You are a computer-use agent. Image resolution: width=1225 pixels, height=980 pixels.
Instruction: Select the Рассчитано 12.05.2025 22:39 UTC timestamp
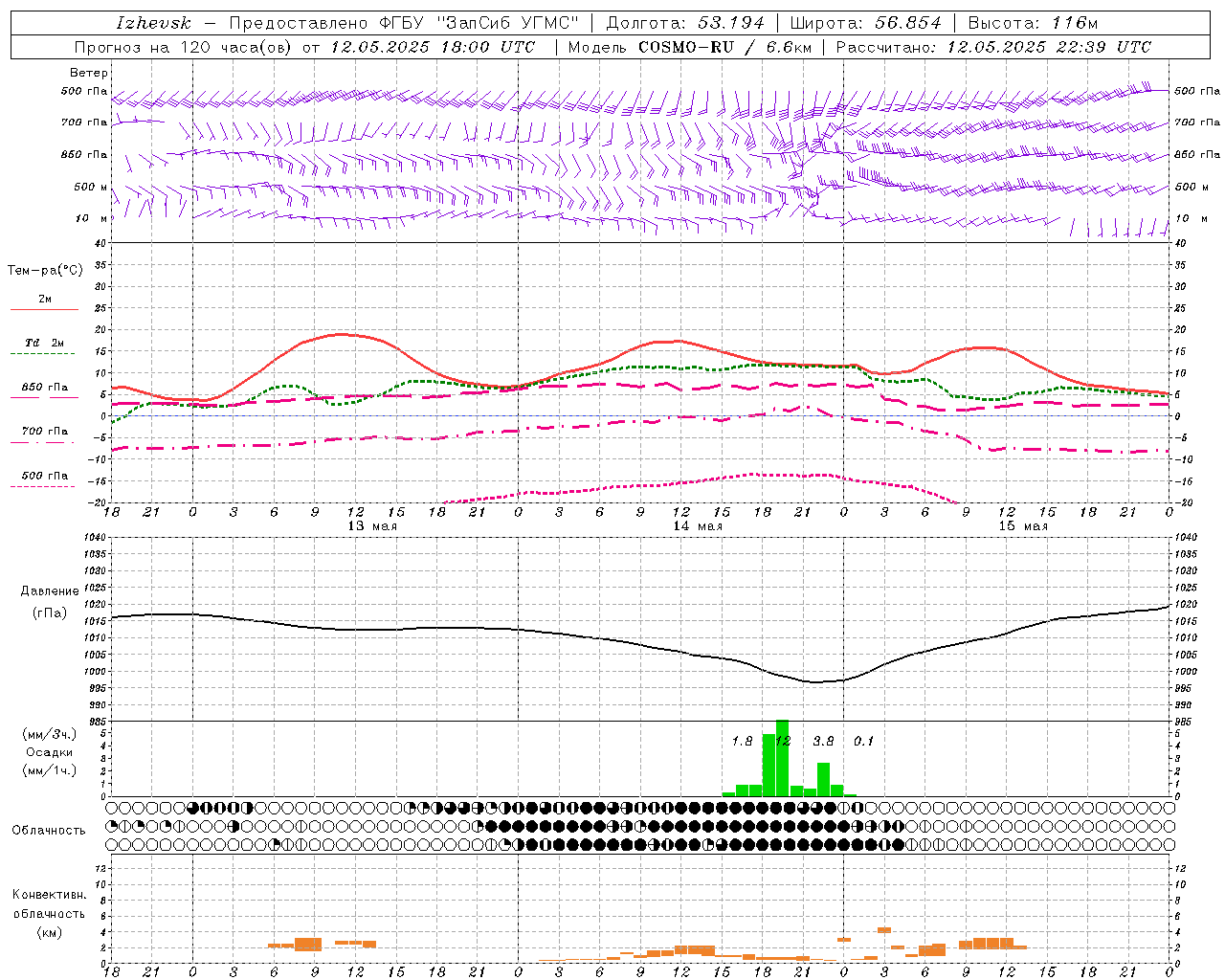click(993, 47)
